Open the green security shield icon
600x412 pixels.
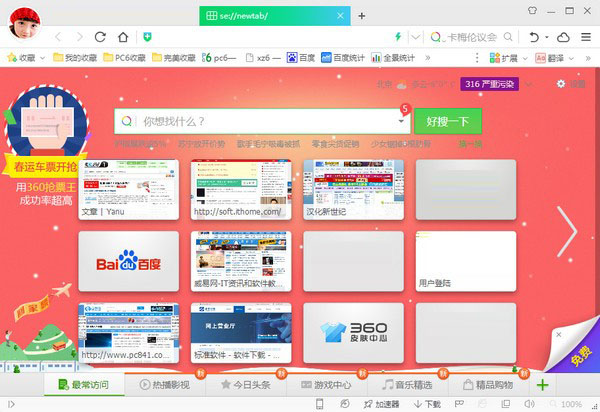point(147,37)
